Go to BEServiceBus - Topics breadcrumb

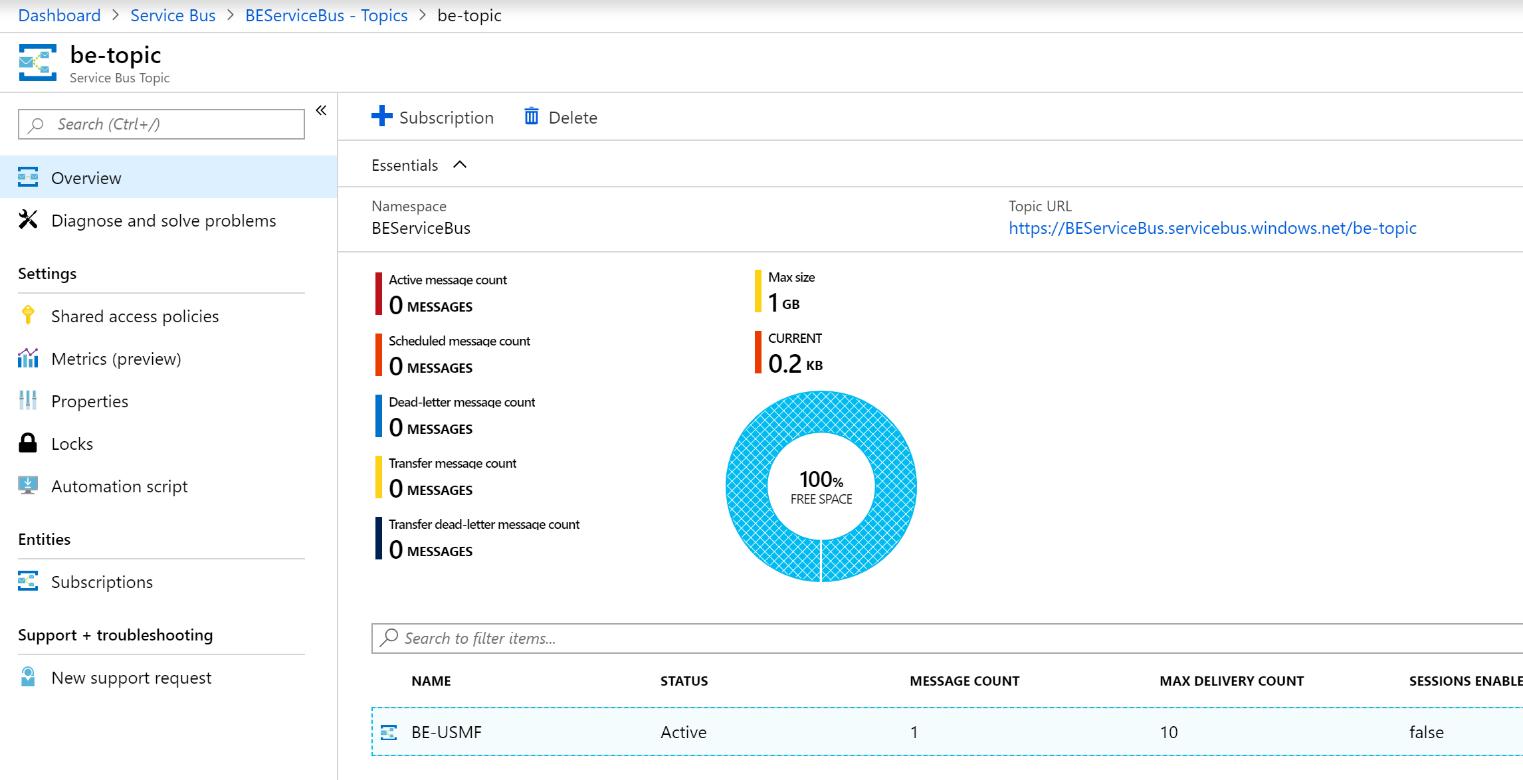tap(326, 15)
